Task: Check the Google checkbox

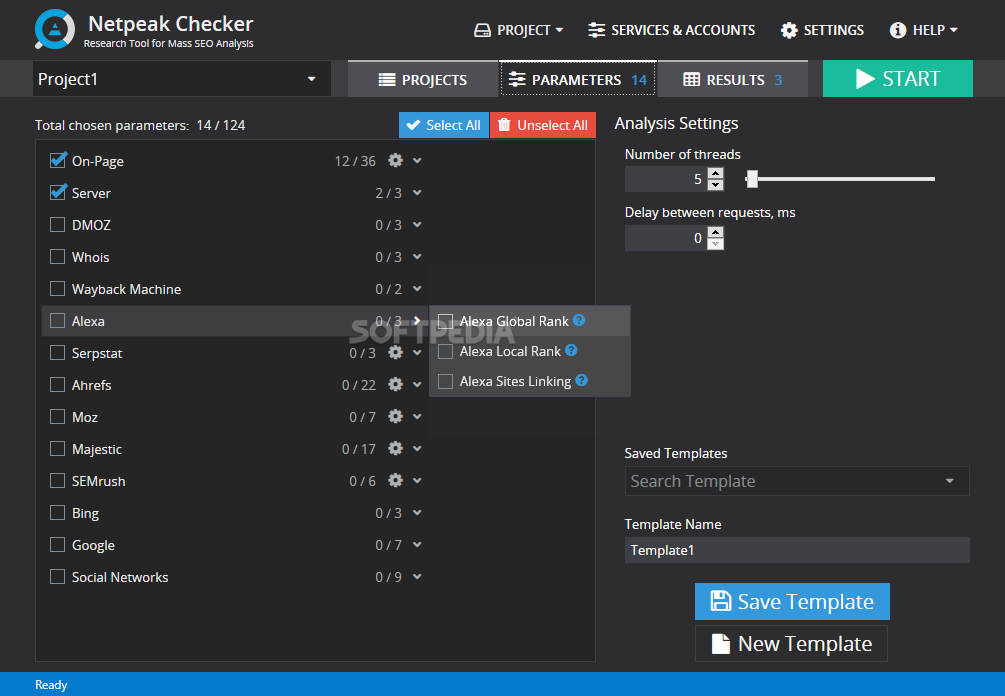Action: [x=58, y=545]
